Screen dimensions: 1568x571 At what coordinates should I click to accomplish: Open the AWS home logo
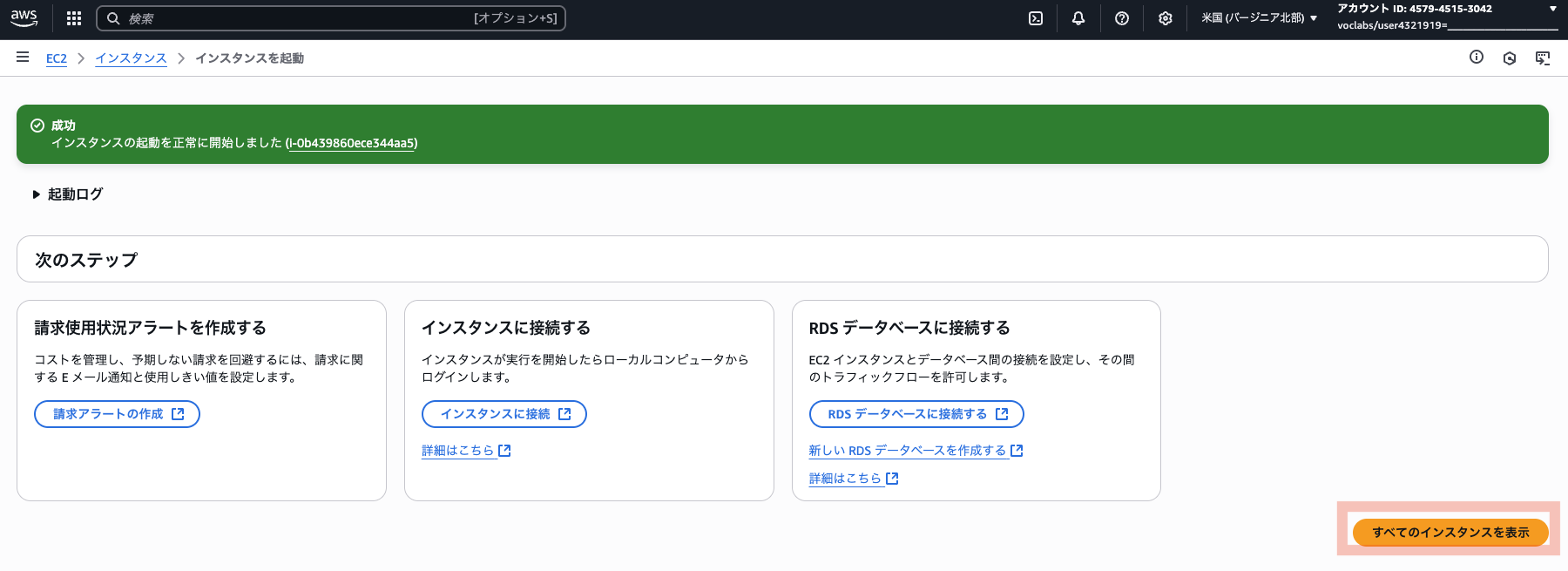coord(24,18)
